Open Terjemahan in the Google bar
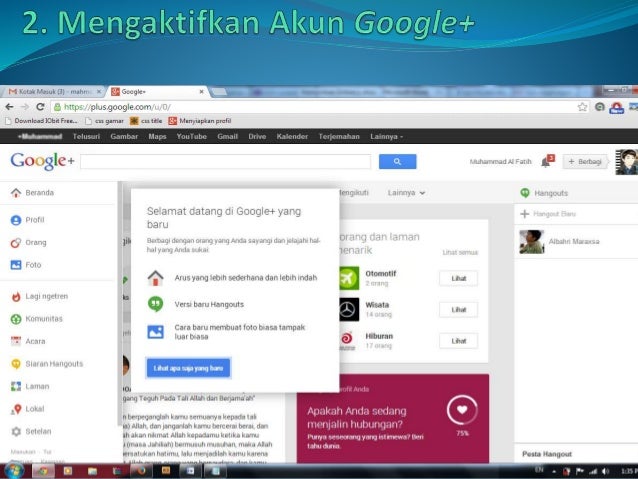Image resolution: width=638 pixels, height=479 pixels. tap(339, 137)
